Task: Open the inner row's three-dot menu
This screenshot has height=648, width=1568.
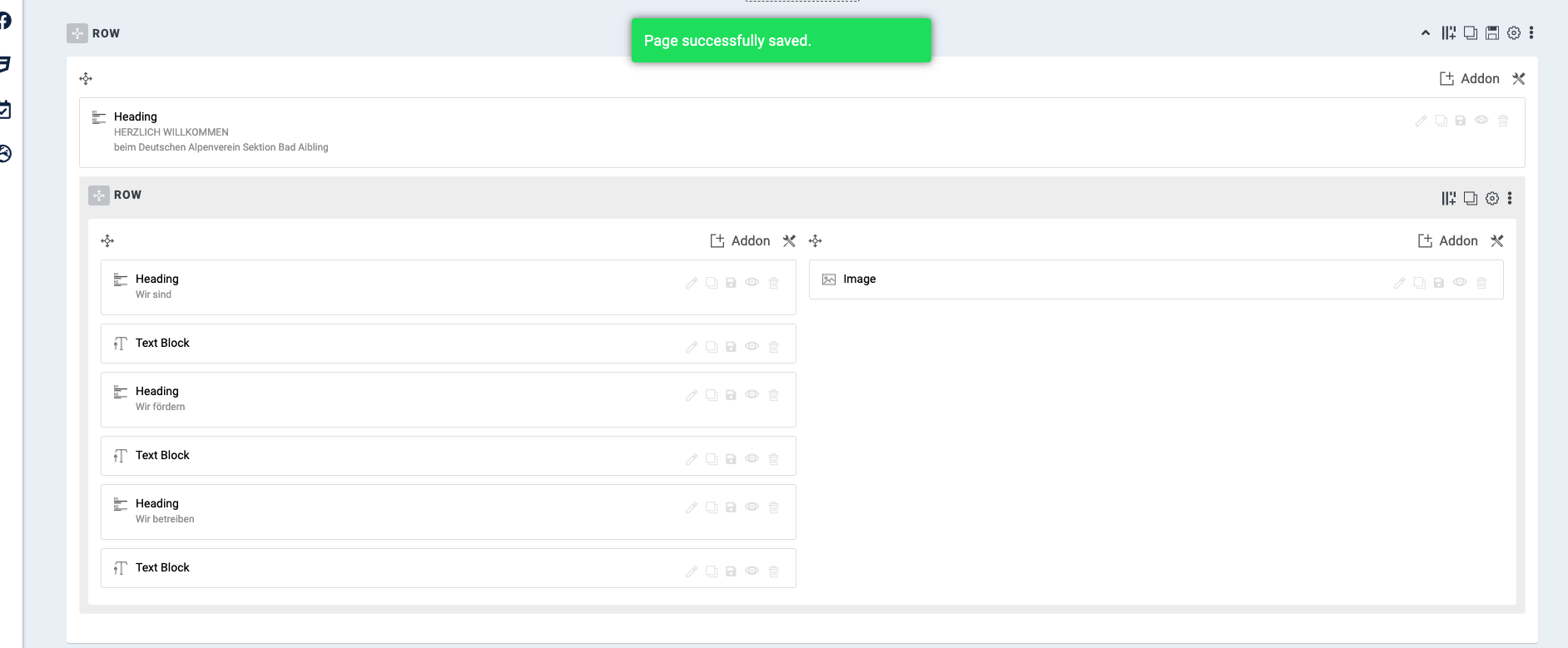Action: (x=1510, y=199)
